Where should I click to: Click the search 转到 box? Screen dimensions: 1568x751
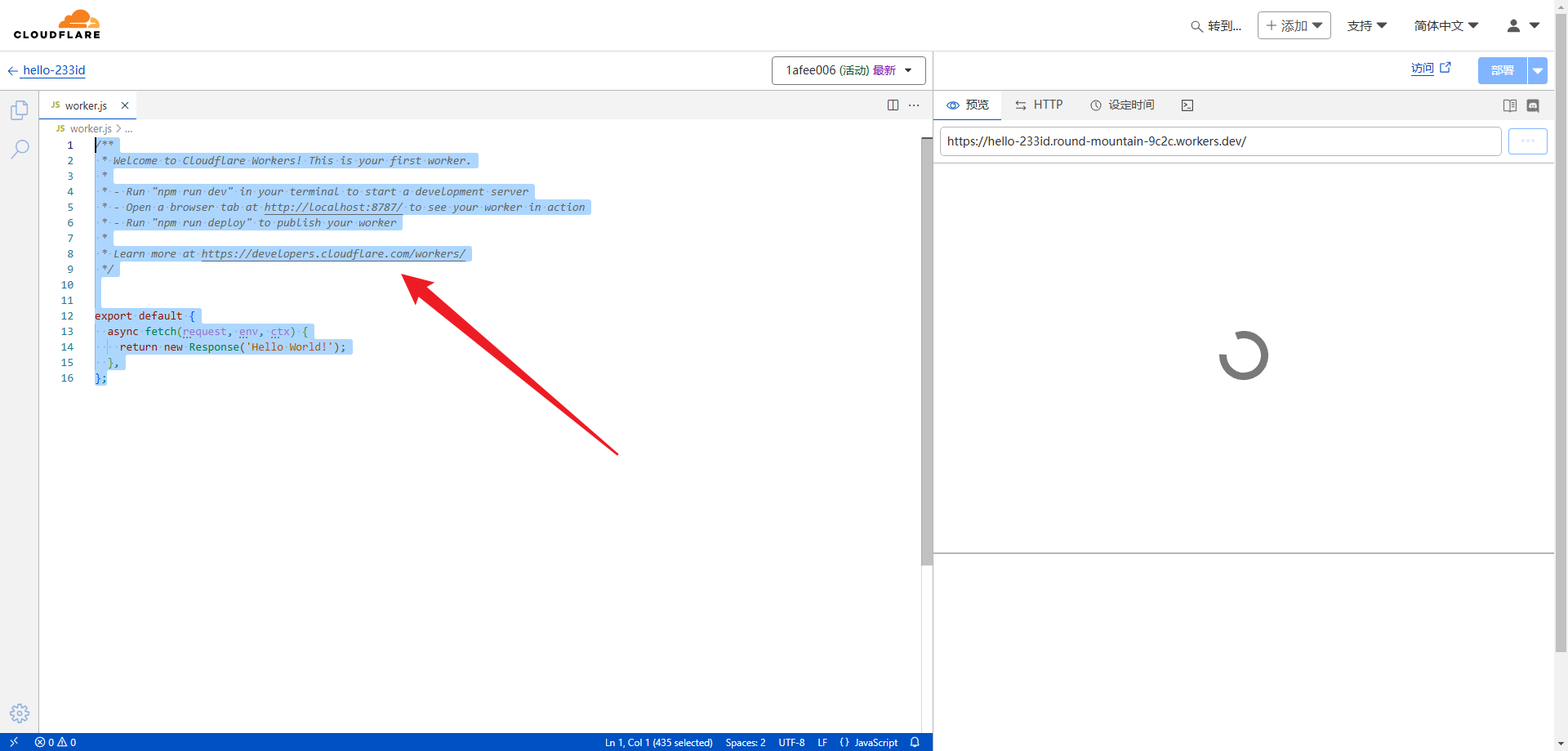1216,26
